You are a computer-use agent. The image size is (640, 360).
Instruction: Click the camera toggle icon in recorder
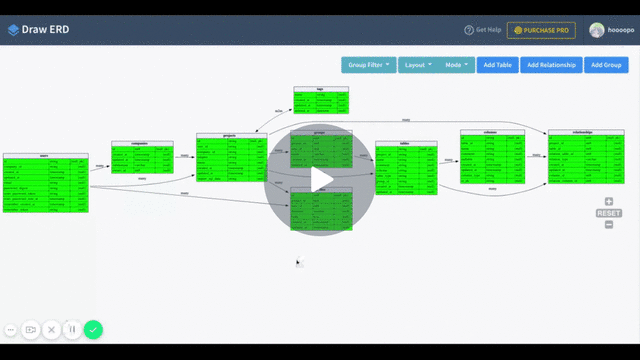[x=31, y=330]
